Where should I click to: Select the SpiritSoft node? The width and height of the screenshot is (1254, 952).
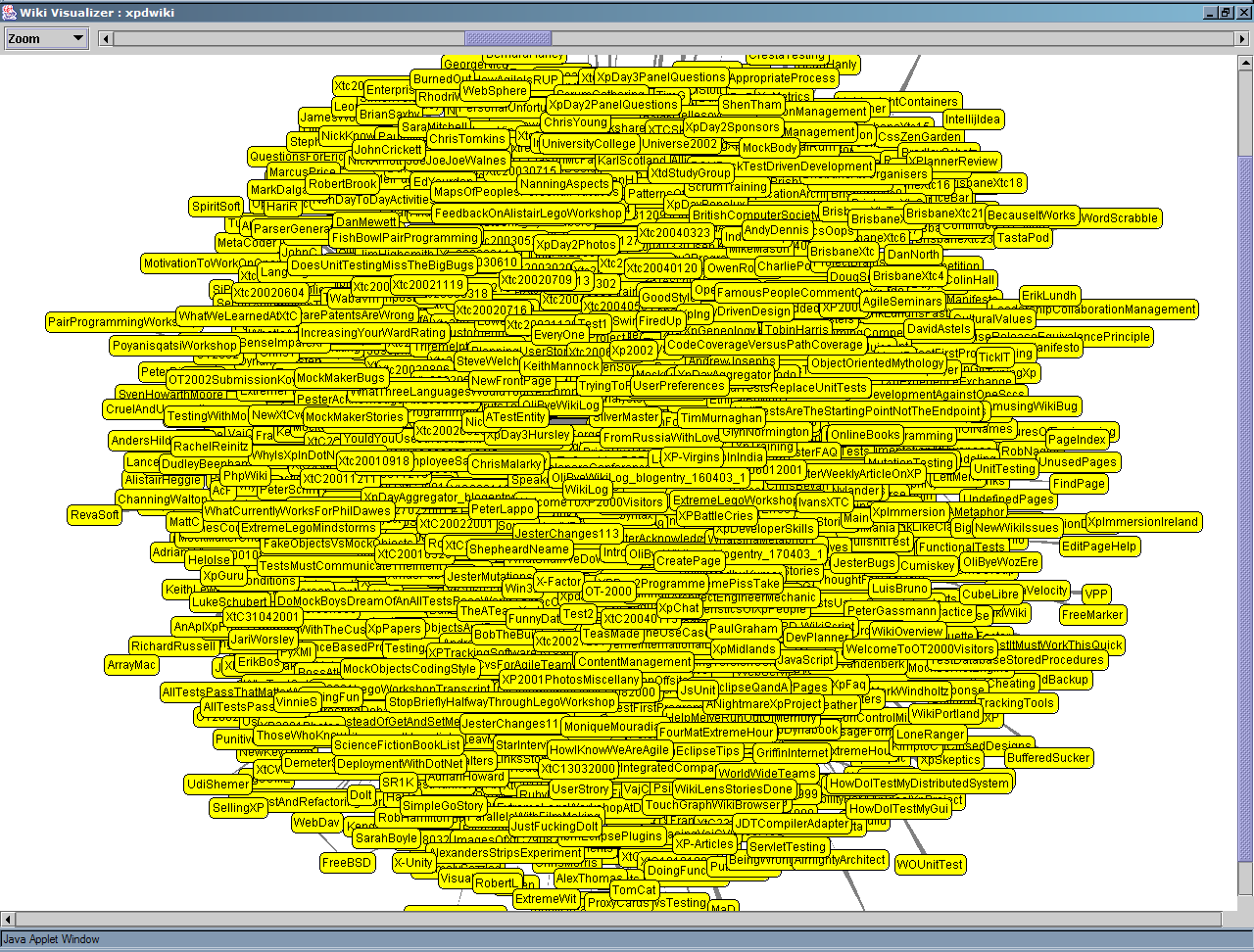[217, 207]
